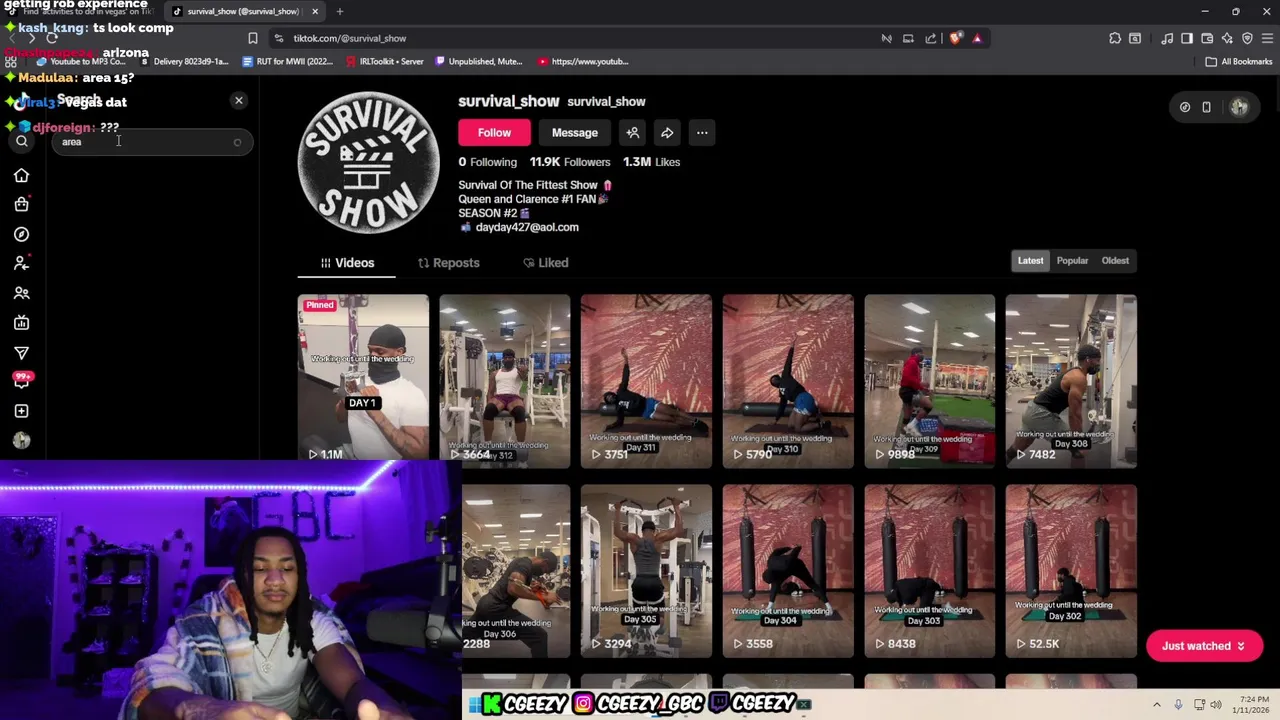
Task: Open TikTok Shop bag icon in sidebar
Action: tap(21, 205)
